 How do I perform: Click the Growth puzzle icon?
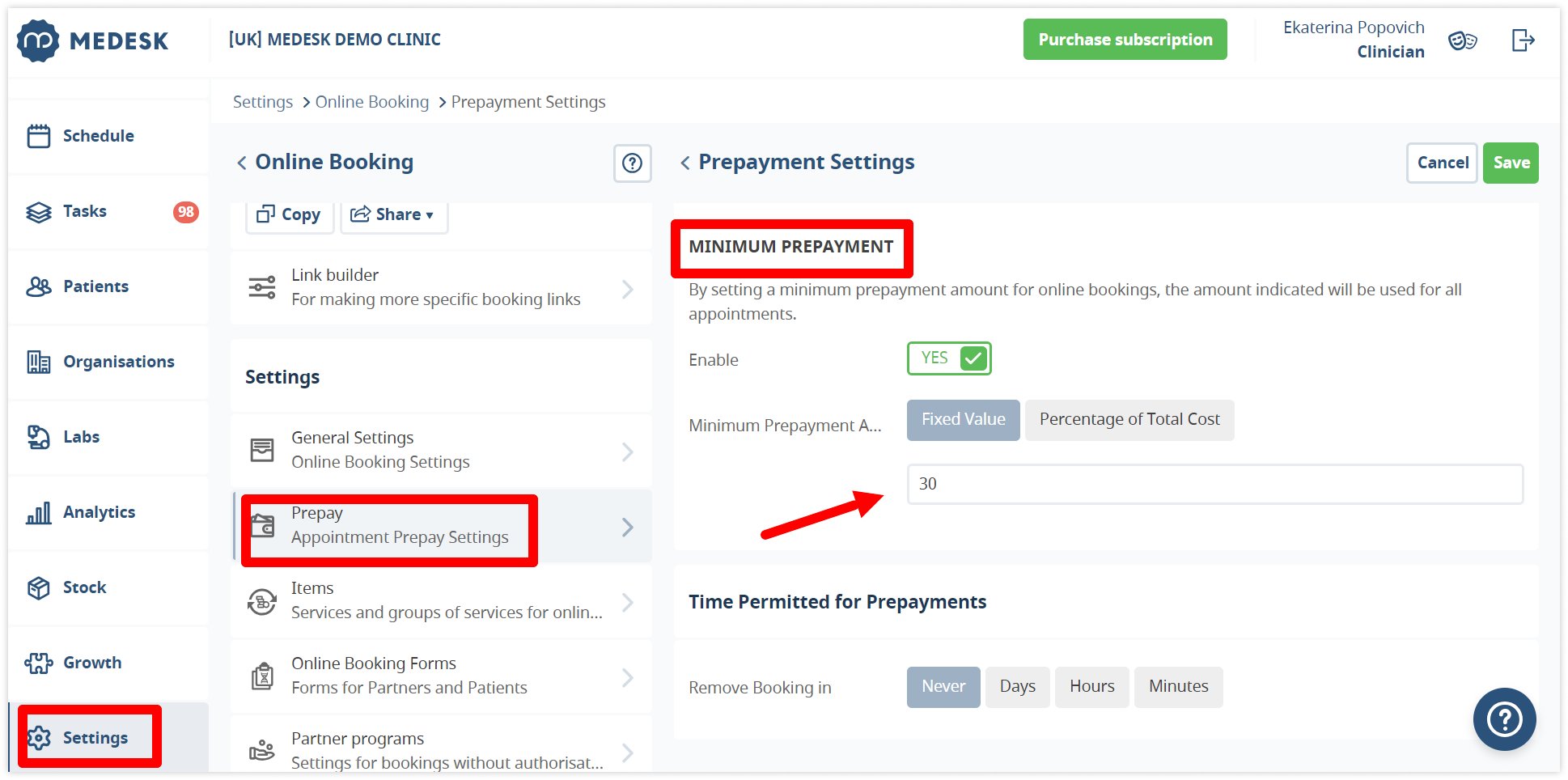click(38, 663)
